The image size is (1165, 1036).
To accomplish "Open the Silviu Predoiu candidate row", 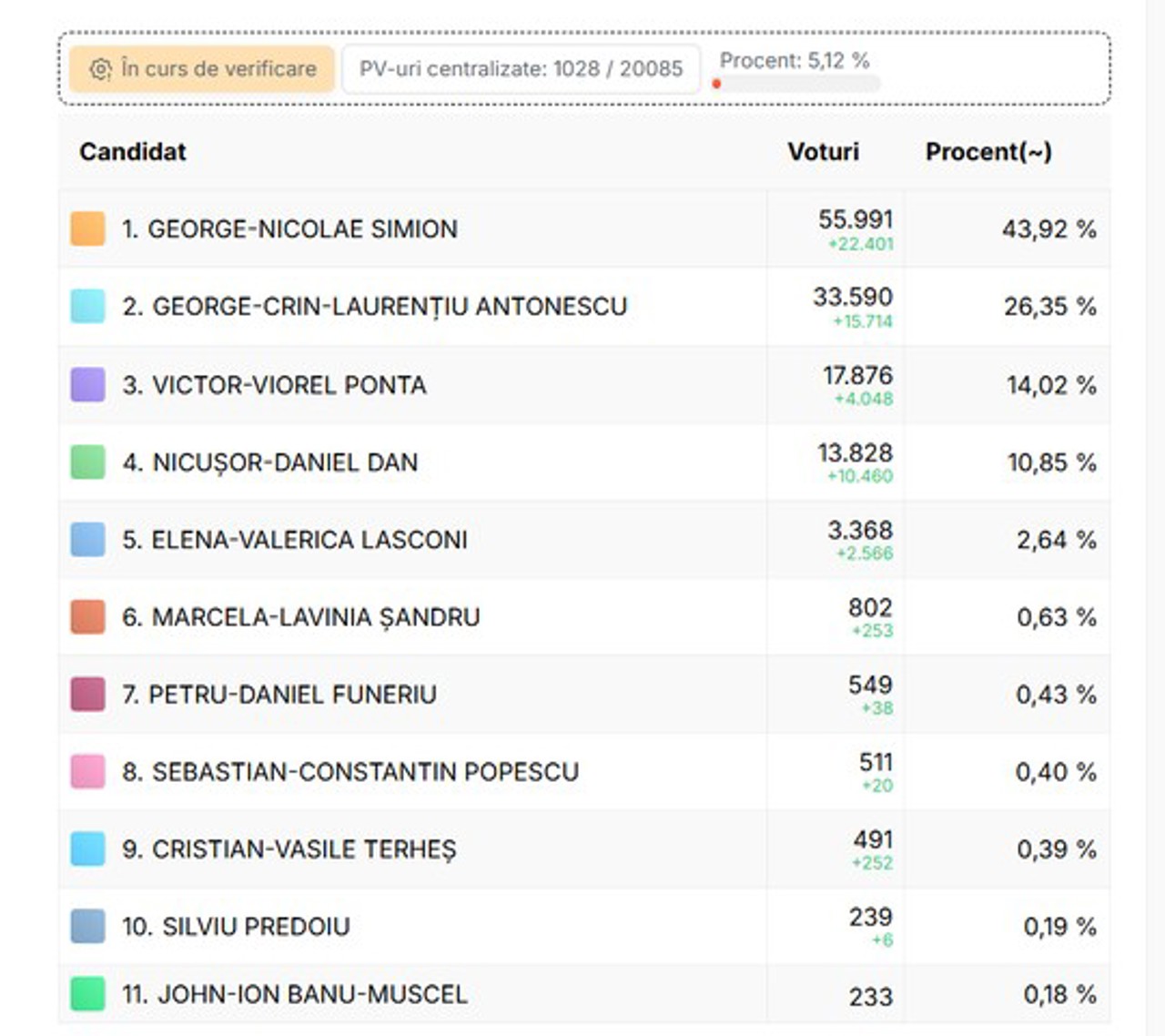I will [x=236, y=927].
